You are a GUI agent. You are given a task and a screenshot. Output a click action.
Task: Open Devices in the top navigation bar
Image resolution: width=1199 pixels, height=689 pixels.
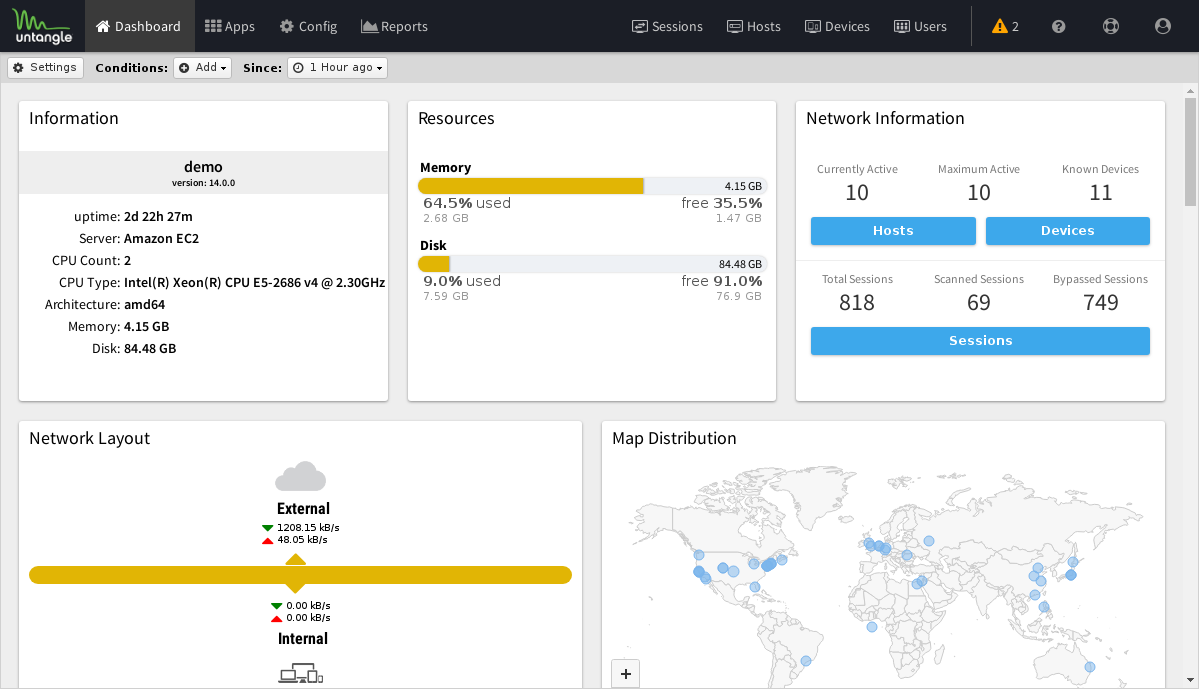click(837, 26)
